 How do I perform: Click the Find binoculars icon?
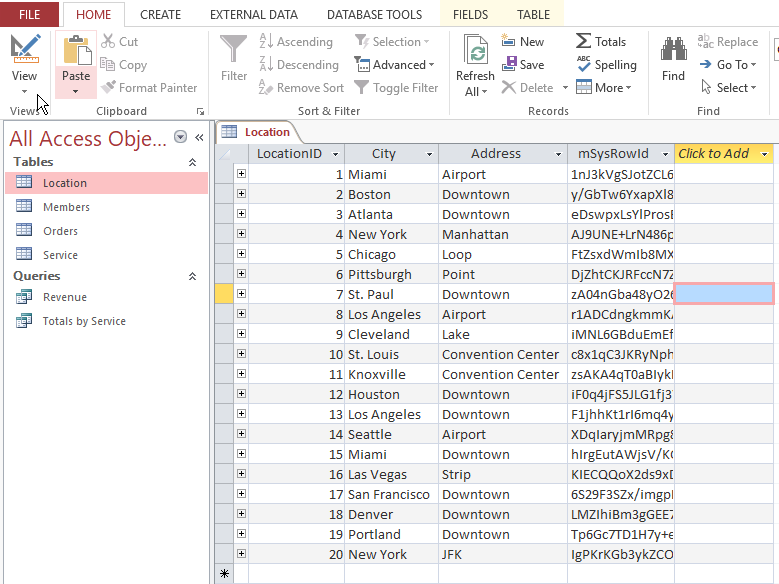[674, 50]
